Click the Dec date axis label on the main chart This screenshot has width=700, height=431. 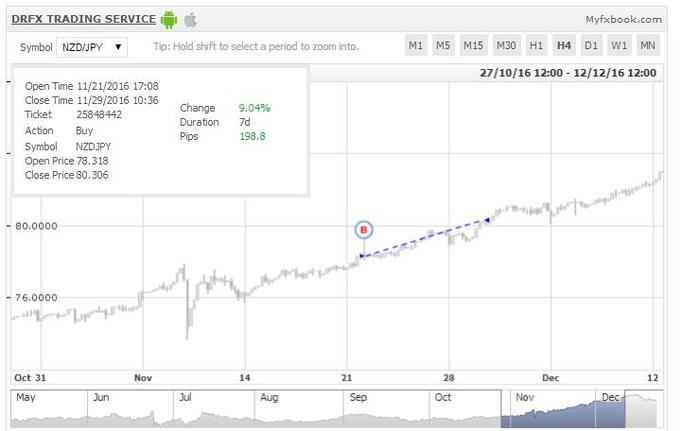[550, 378]
